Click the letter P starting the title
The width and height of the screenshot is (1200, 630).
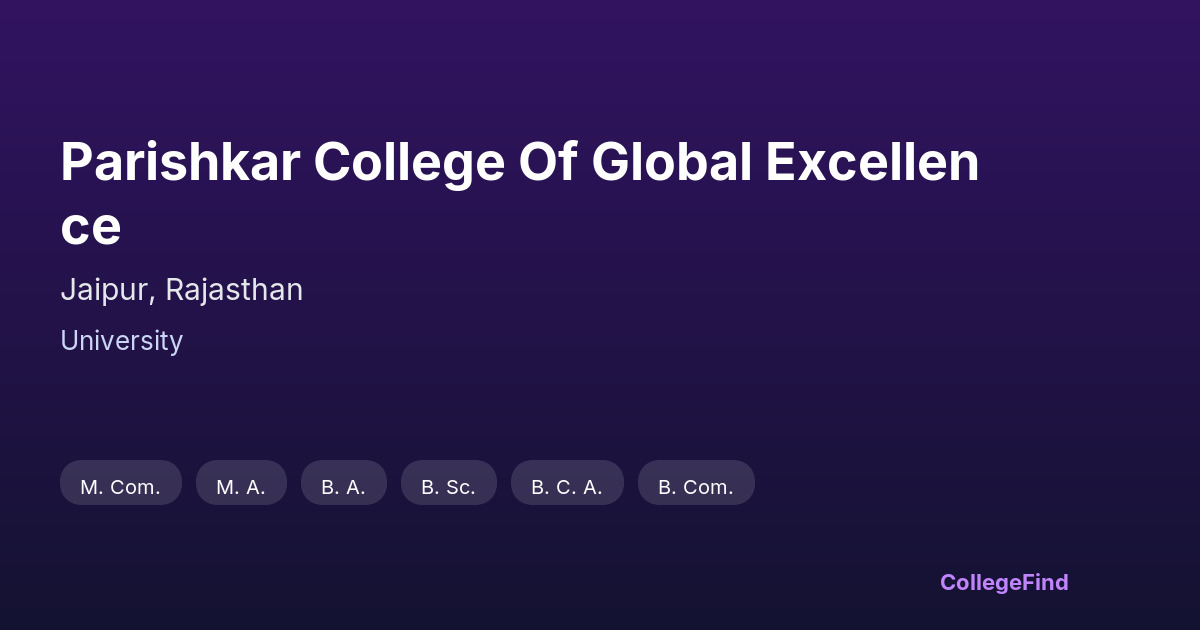[75, 162]
